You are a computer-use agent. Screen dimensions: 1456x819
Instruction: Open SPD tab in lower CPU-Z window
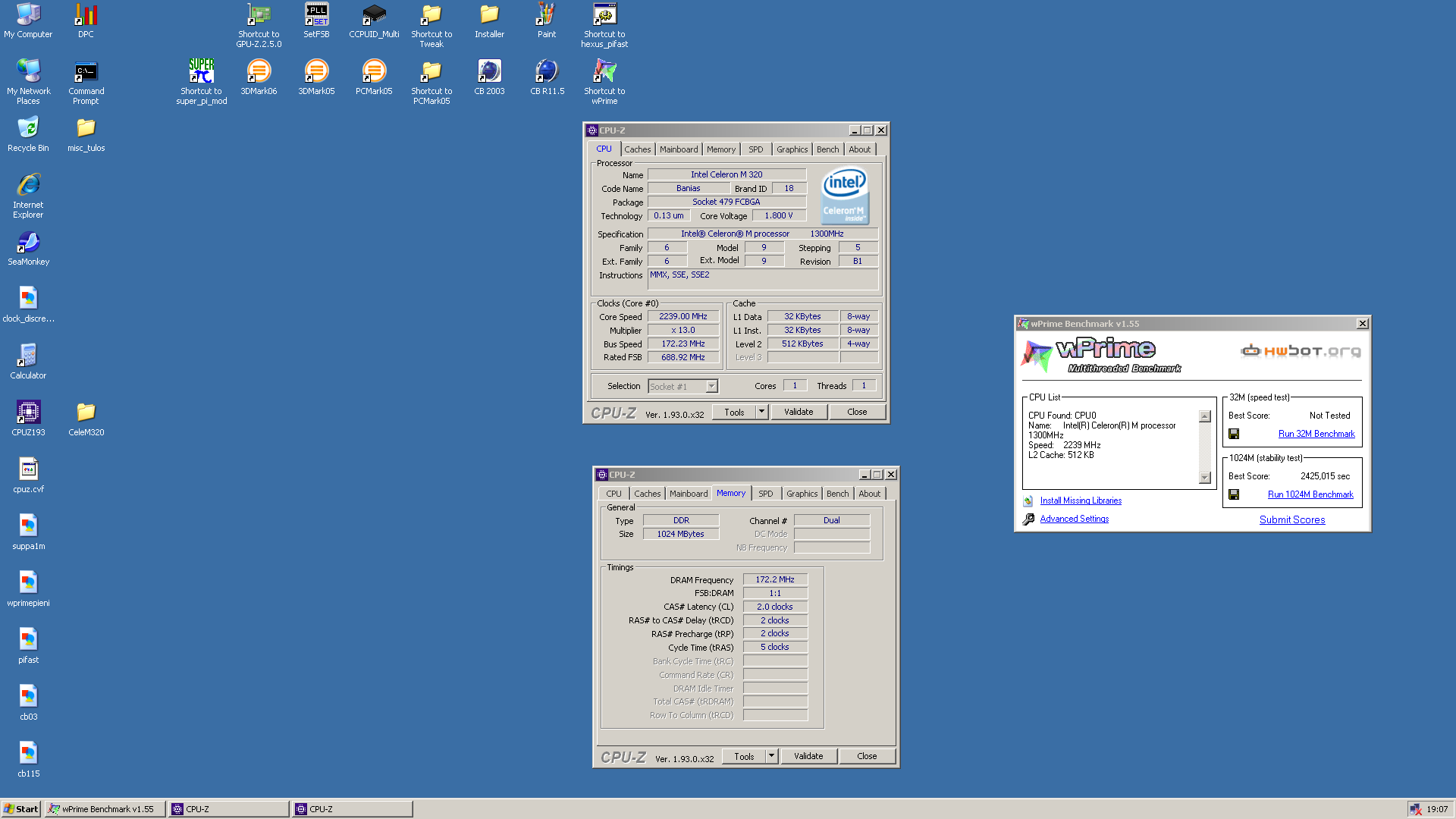coord(766,494)
